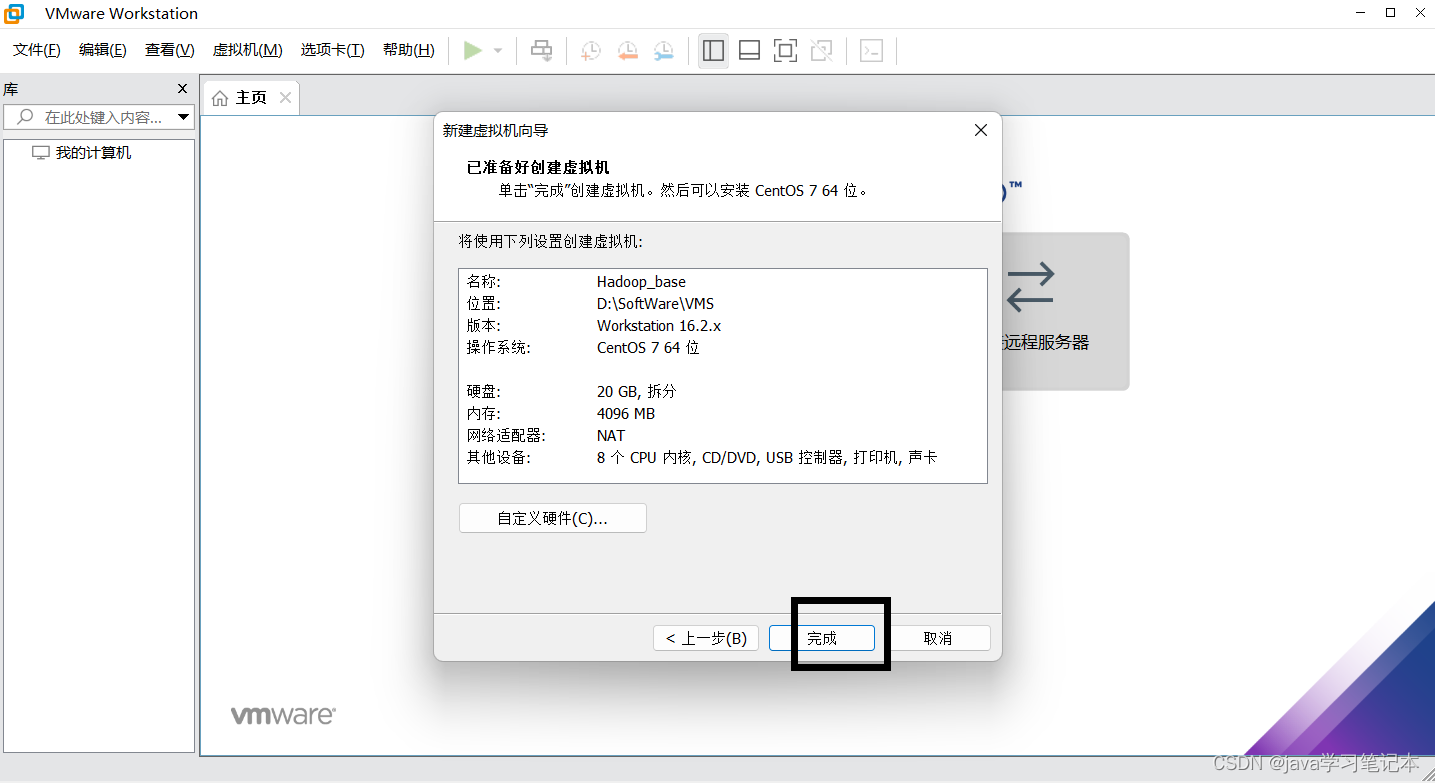Enter full screen mode icon
The image size is (1435, 783).
pyautogui.click(x=785, y=50)
